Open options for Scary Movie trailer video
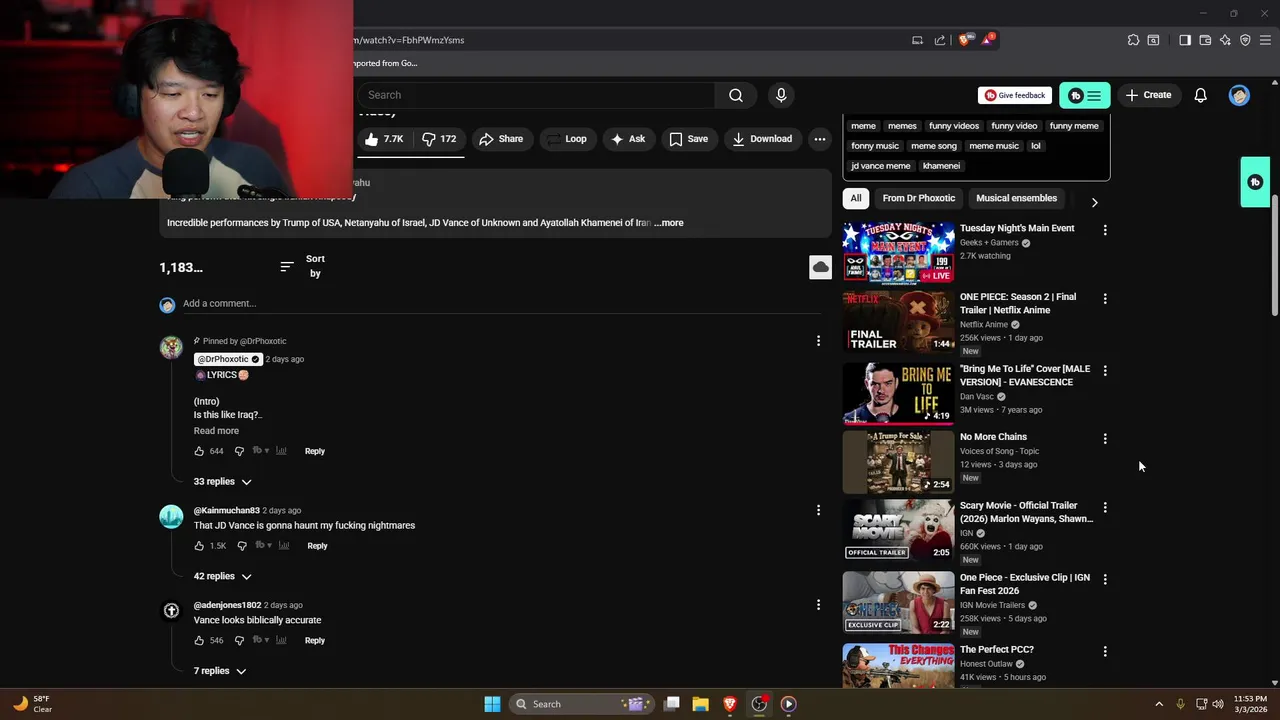This screenshot has width=1280, height=720. pos(1105,507)
